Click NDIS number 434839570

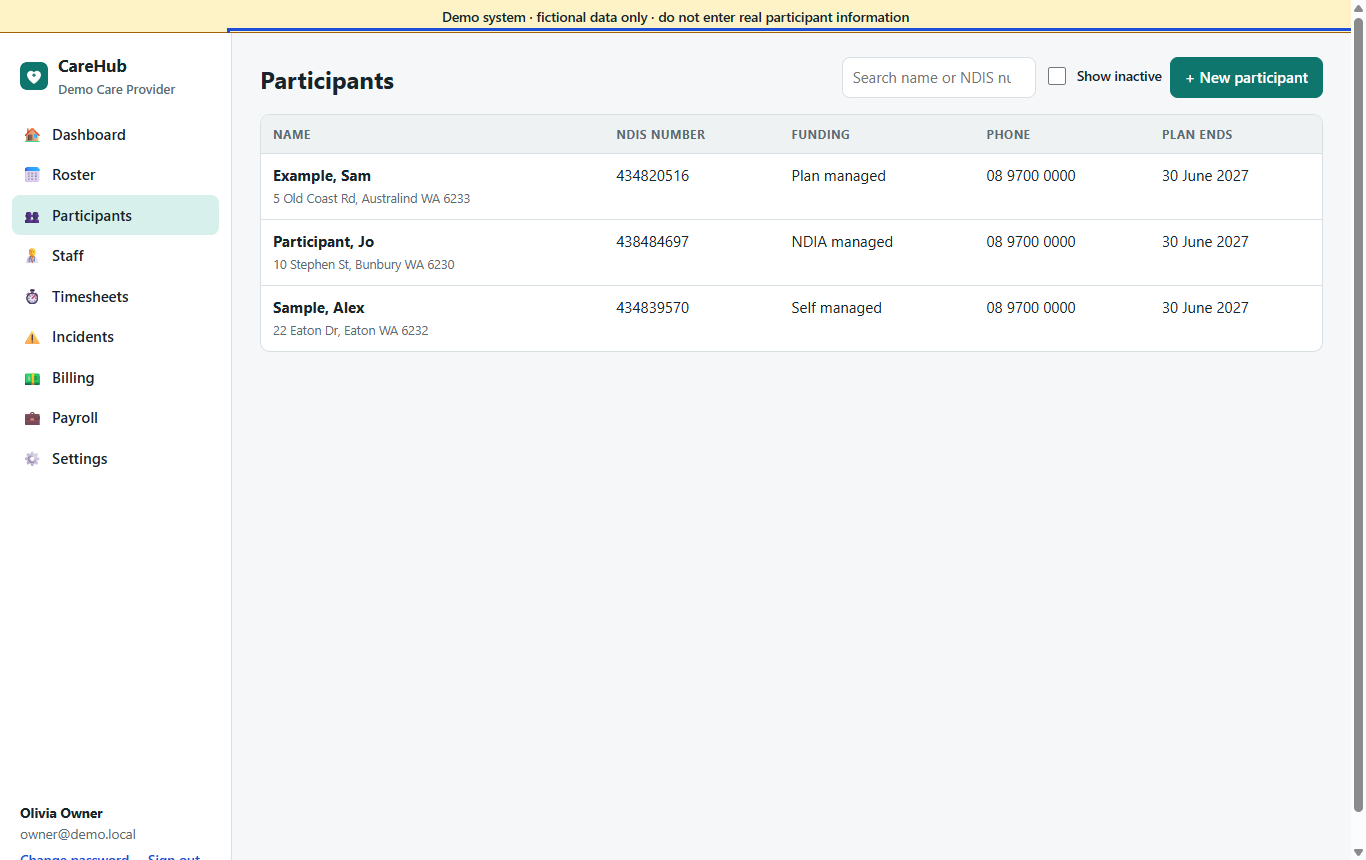(652, 308)
